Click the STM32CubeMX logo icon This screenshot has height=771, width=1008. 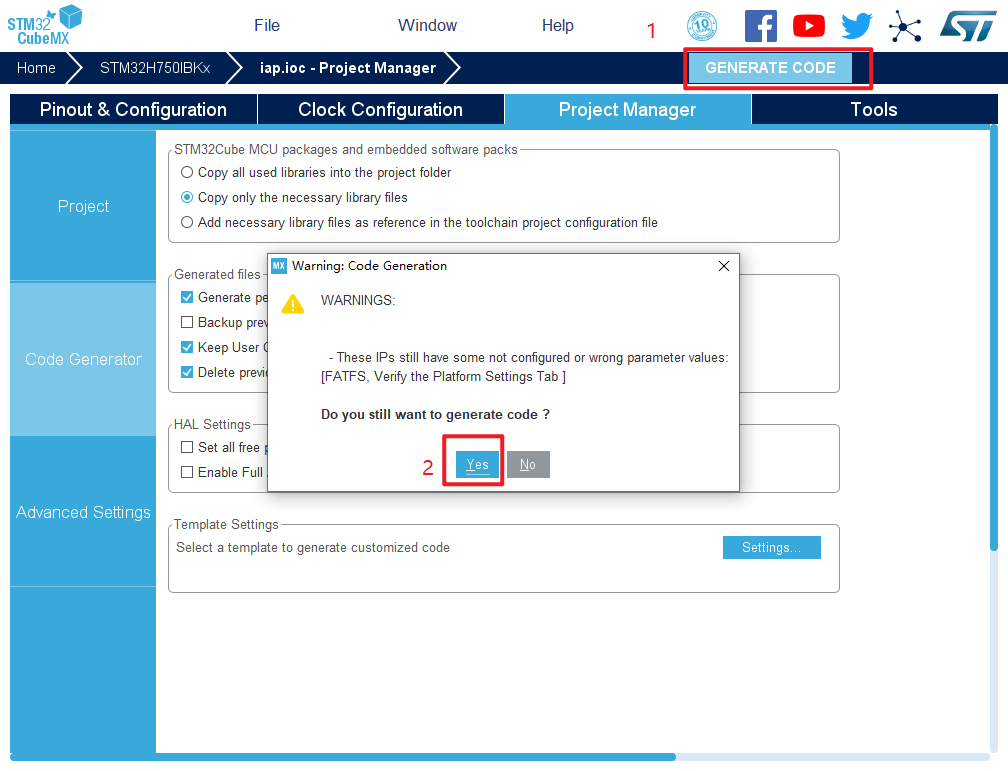click(x=44, y=25)
